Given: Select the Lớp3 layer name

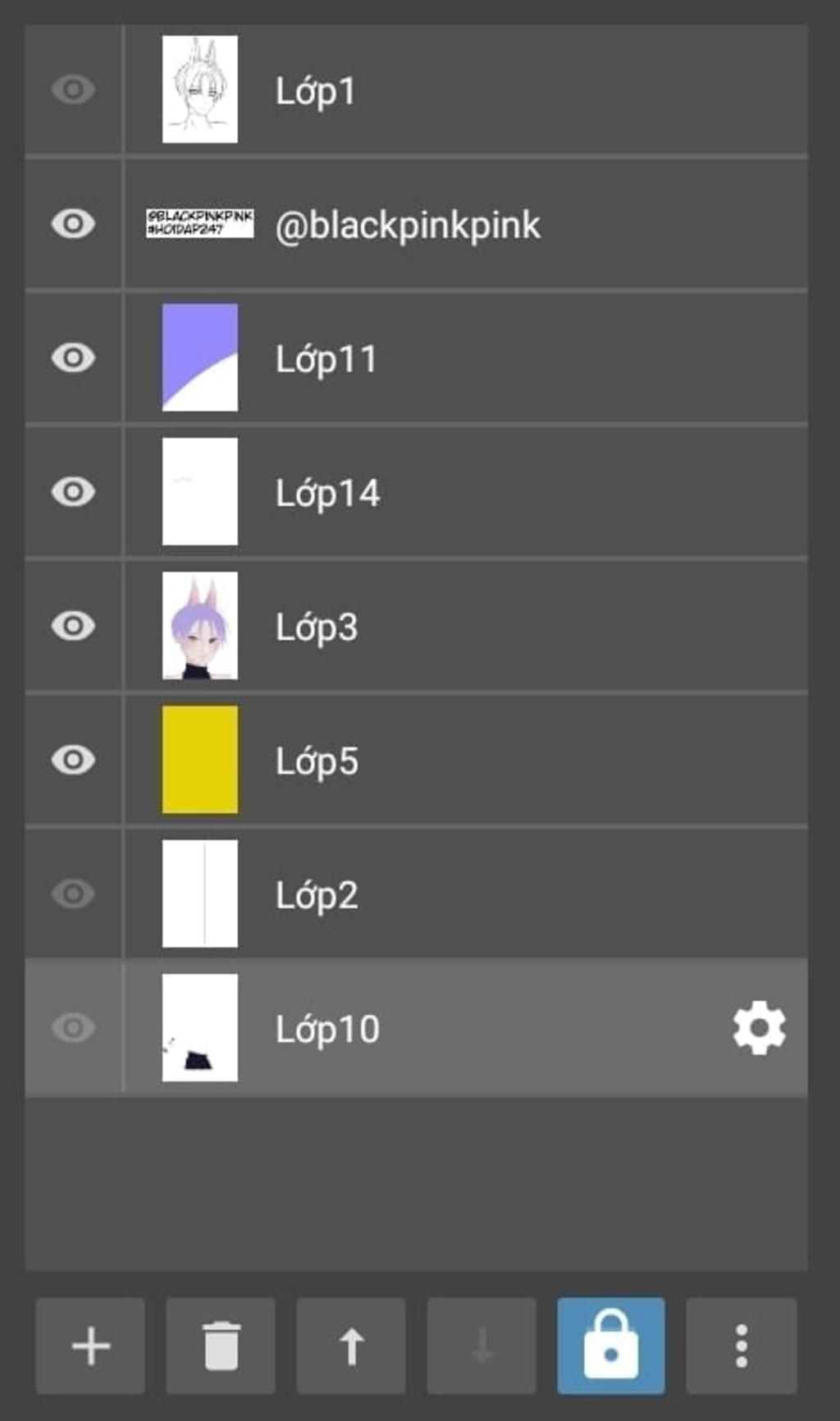Looking at the screenshot, I should tap(317, 628).
